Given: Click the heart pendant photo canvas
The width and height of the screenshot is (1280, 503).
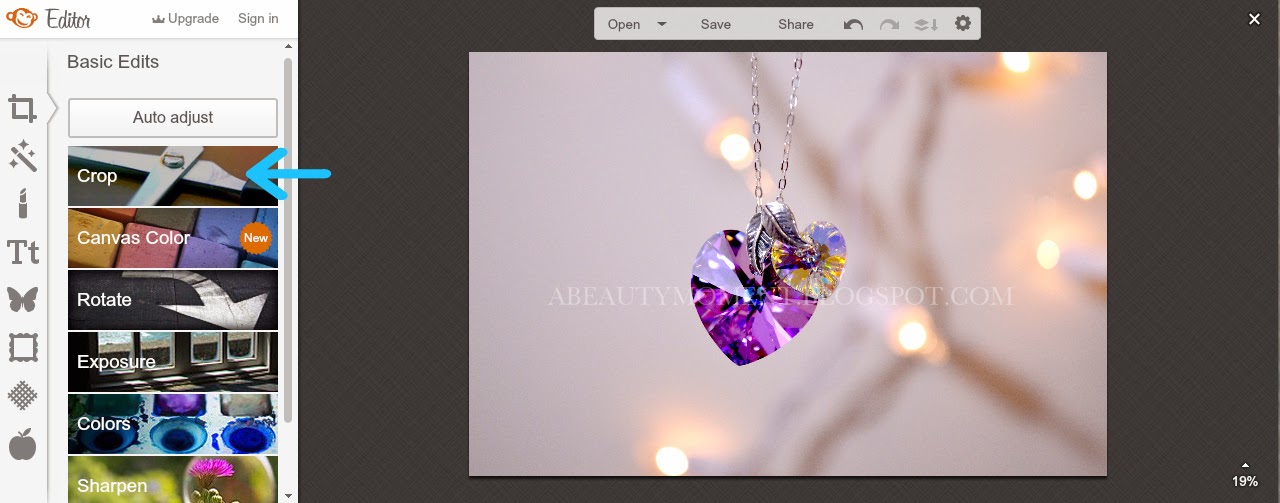Looking at the screenshot, I should coord(788,264).
